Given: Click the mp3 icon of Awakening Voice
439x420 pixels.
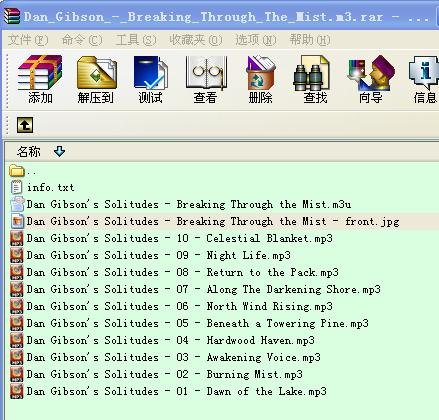Looking at the screenshot, I should 17,357.
